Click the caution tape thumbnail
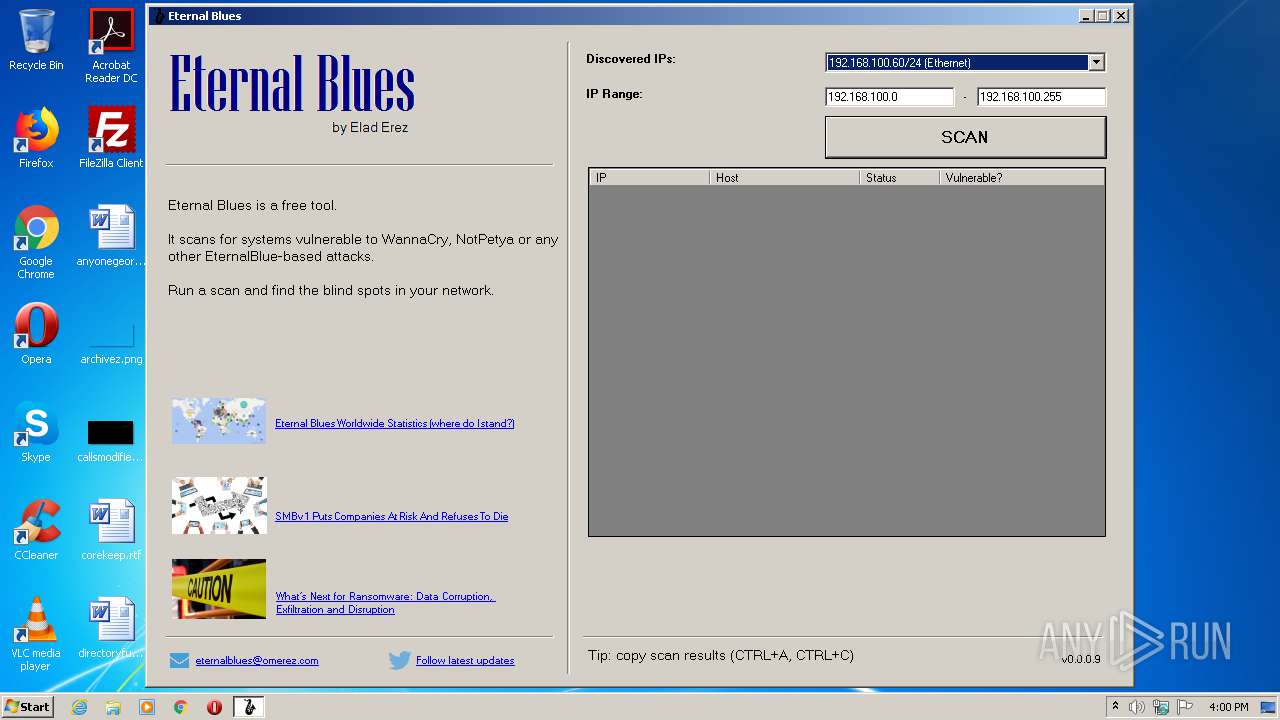Image resolution: width=1280 pixels, height=720 pixels. click(x=219, y=589)
